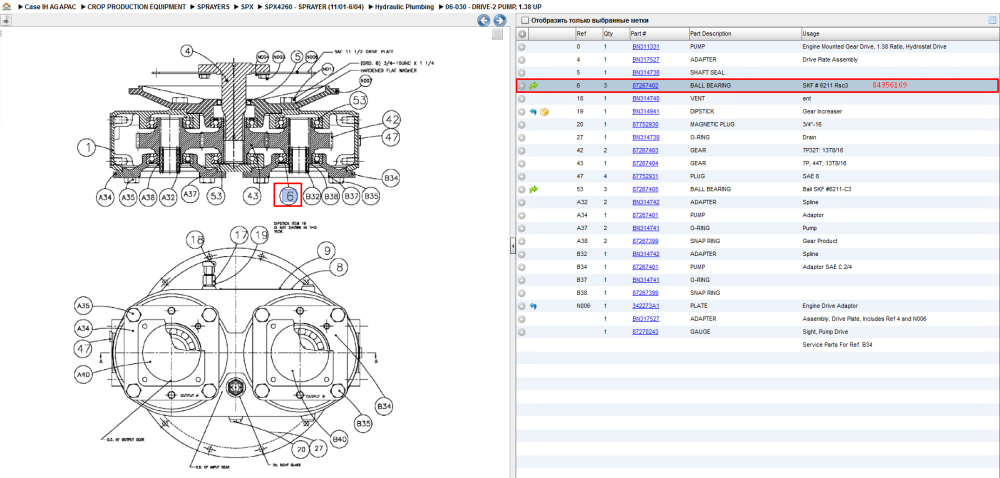Open part number link 87267402
1000x478 pixels.
(645, 85)
